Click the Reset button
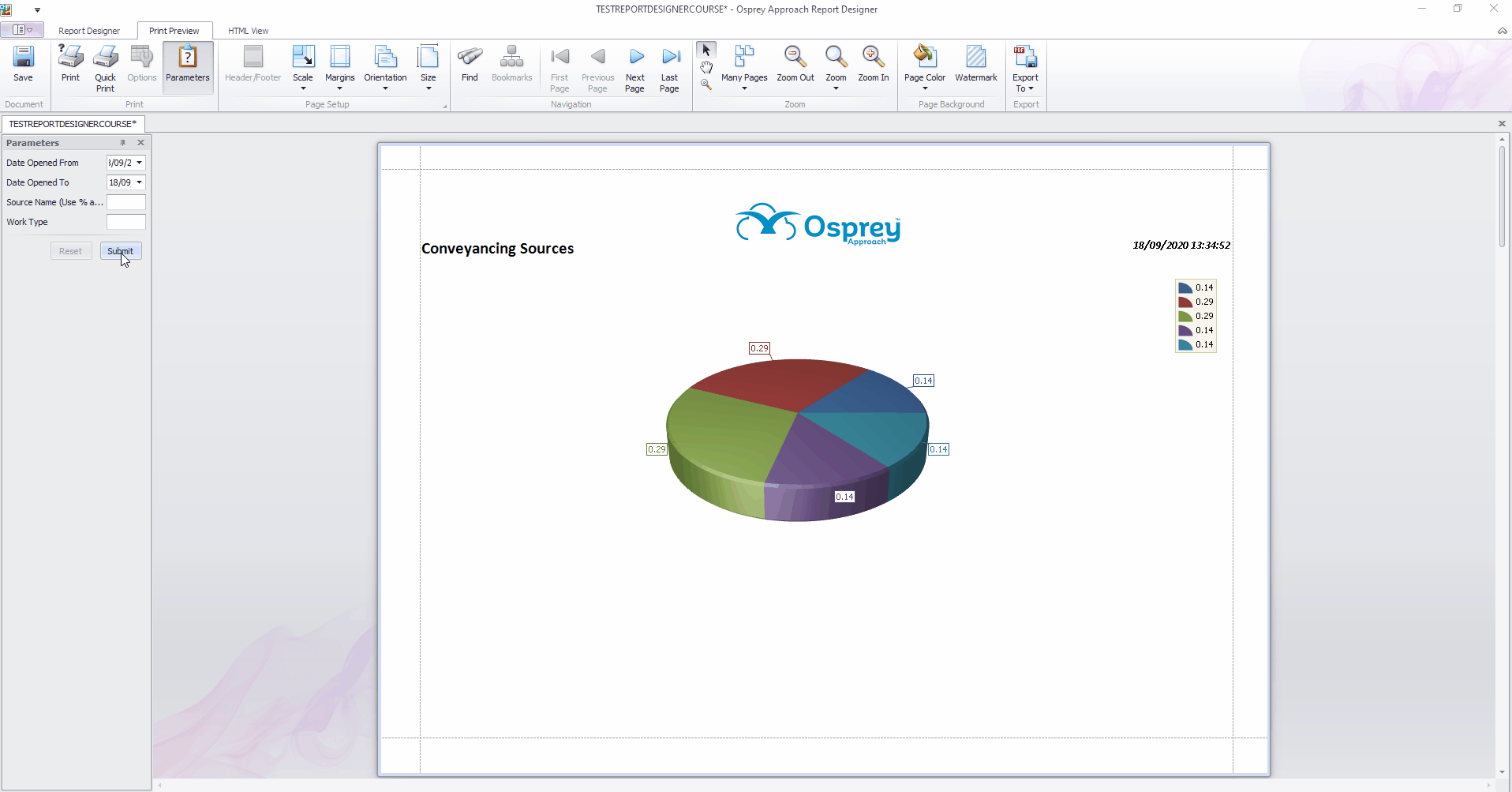This screenshot has height=792, width=1512. point(70,251)
